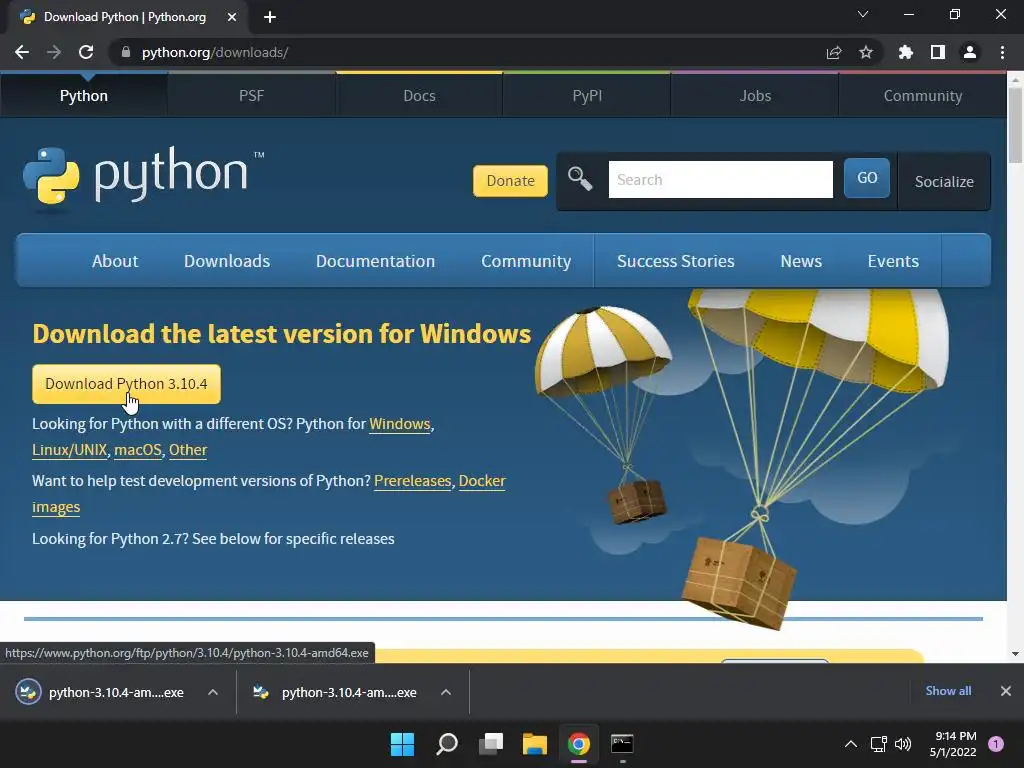Image resolution: width=1024 pixels, height=768 pixels.
Task: Toggle the browser side panel icon
Action: [938, 52]
